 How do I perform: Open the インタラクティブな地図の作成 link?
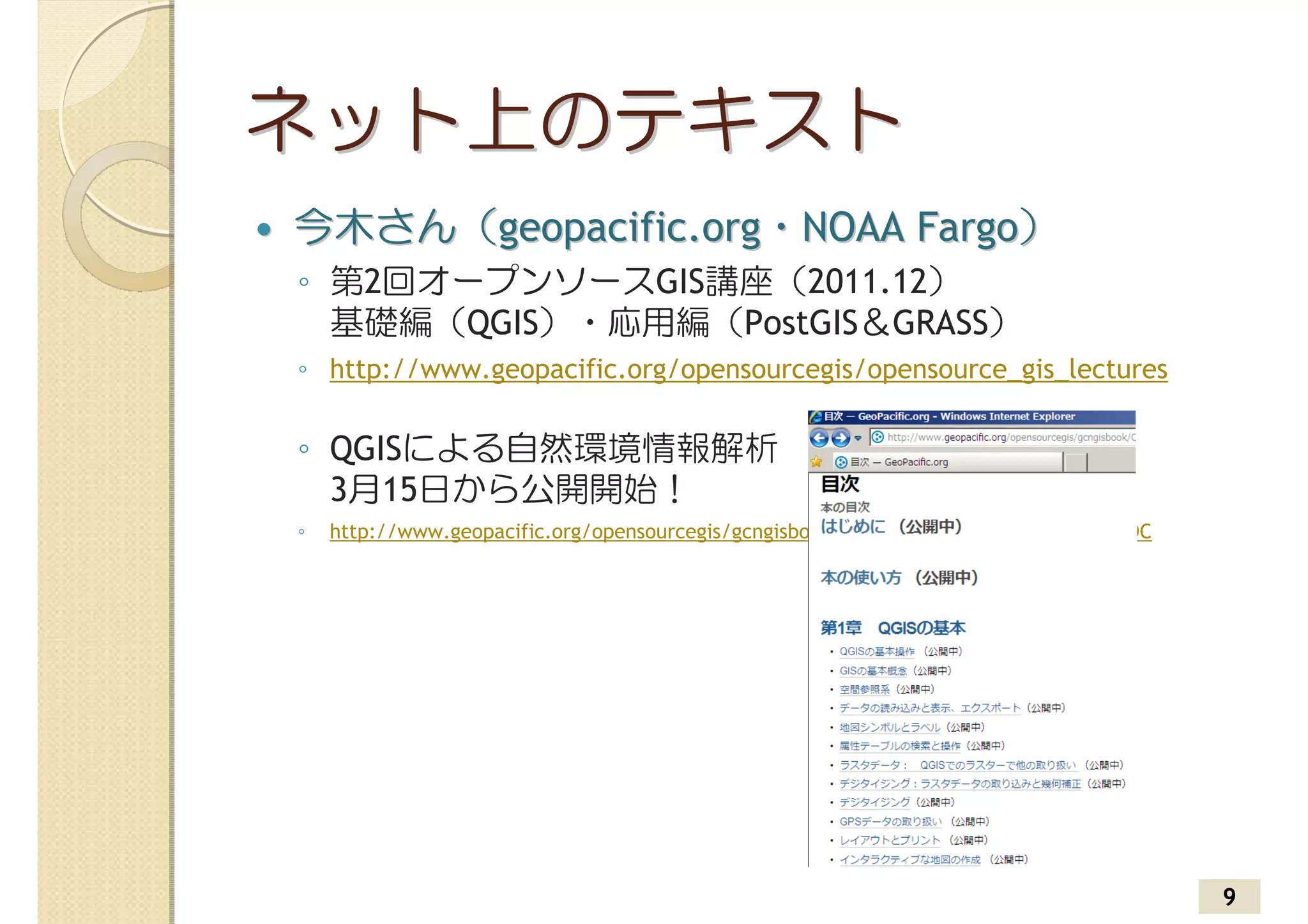coord(909,860)
